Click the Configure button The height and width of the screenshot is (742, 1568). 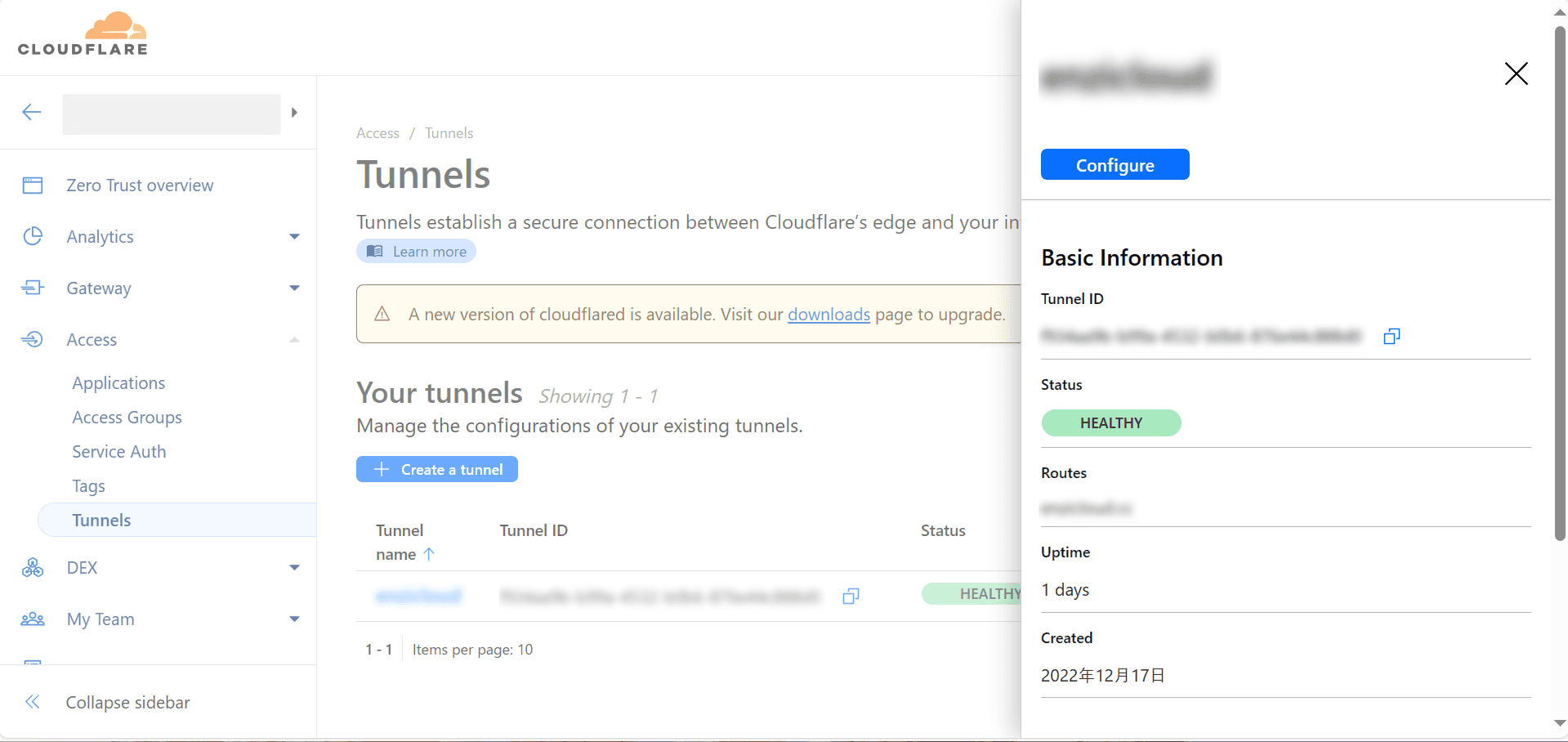(x=1115, y=164)
